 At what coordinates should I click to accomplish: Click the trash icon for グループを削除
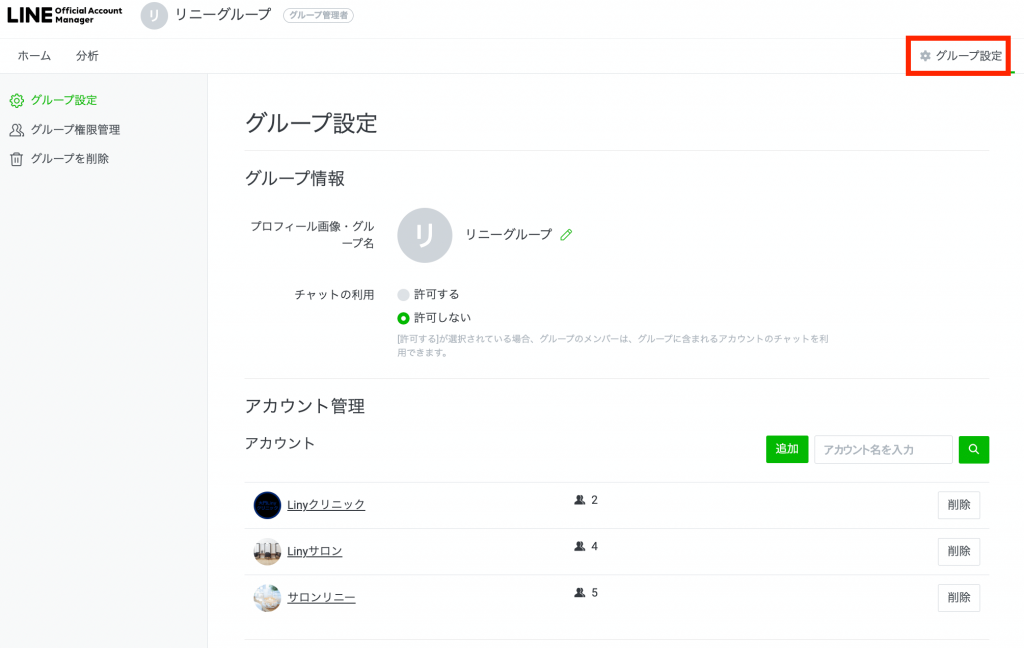point(17,158)
